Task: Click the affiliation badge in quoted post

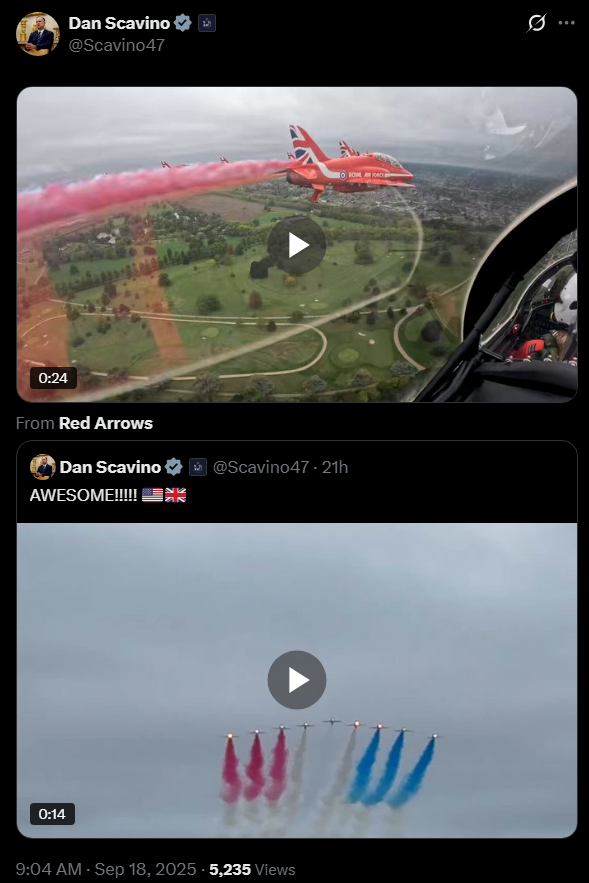Action: click(x=198, y=467)
